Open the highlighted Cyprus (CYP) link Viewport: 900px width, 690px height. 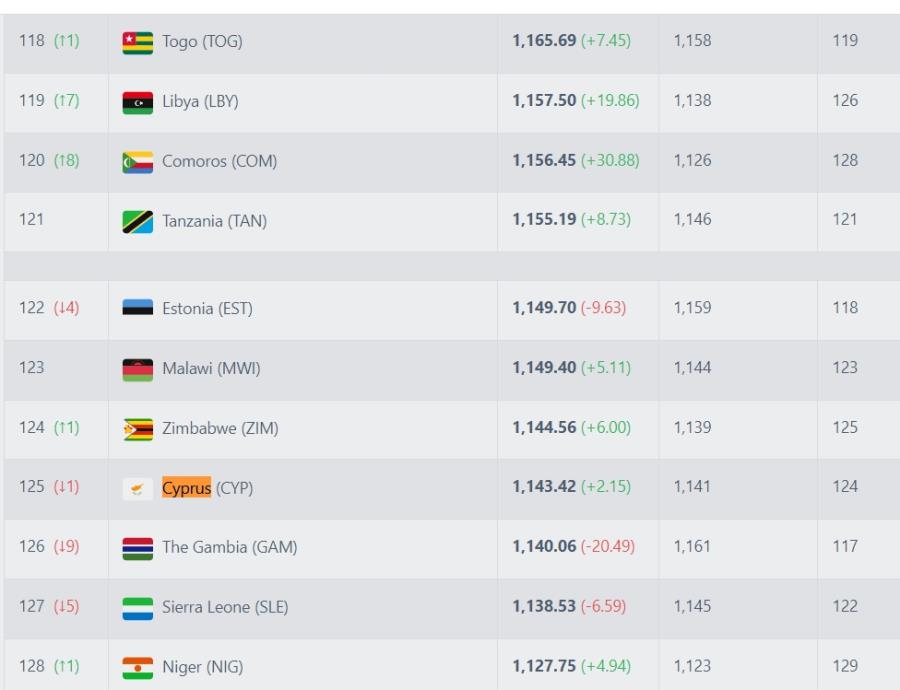(x=207, y=488)
